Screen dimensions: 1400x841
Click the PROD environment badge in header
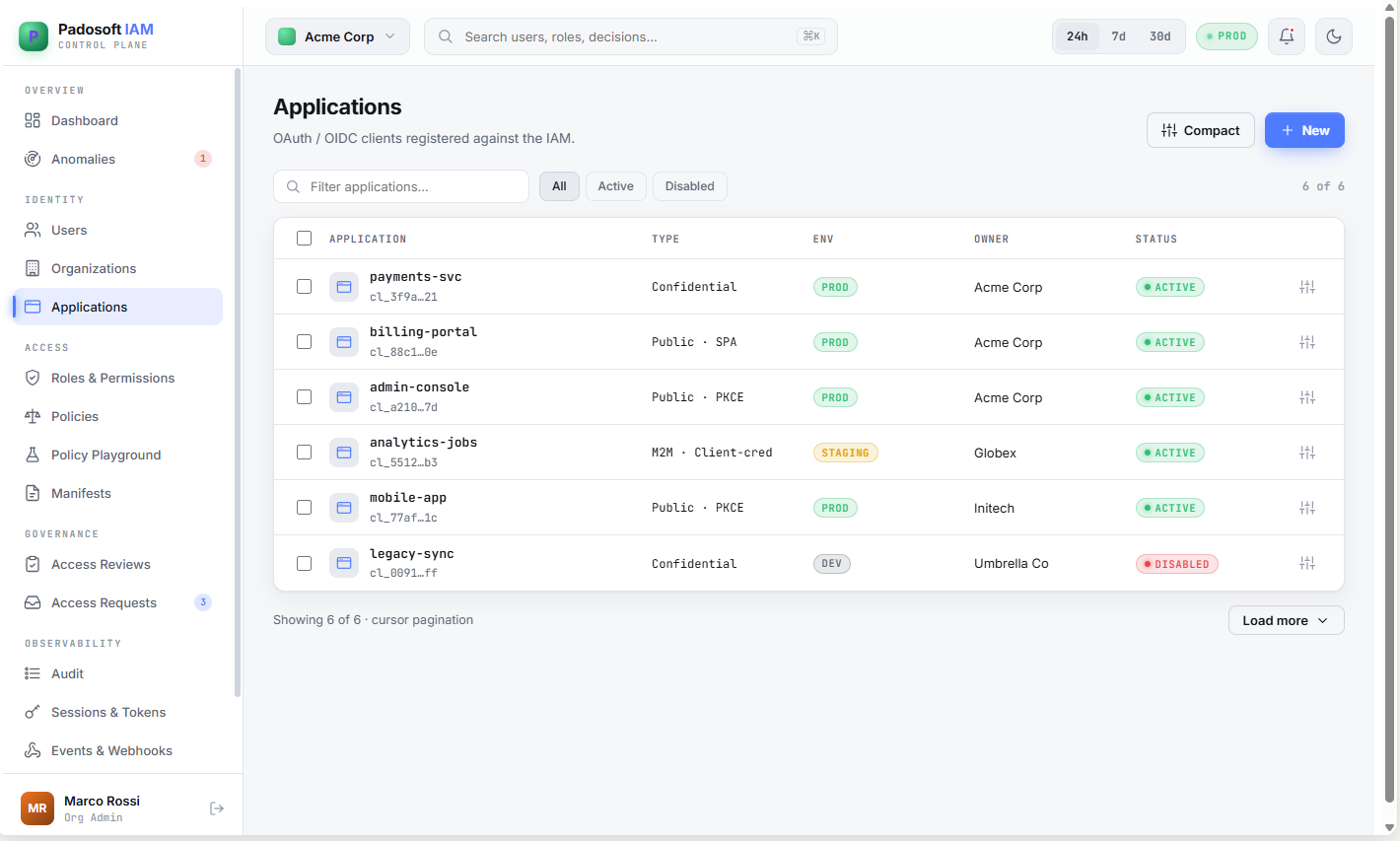coord(1226,36)
